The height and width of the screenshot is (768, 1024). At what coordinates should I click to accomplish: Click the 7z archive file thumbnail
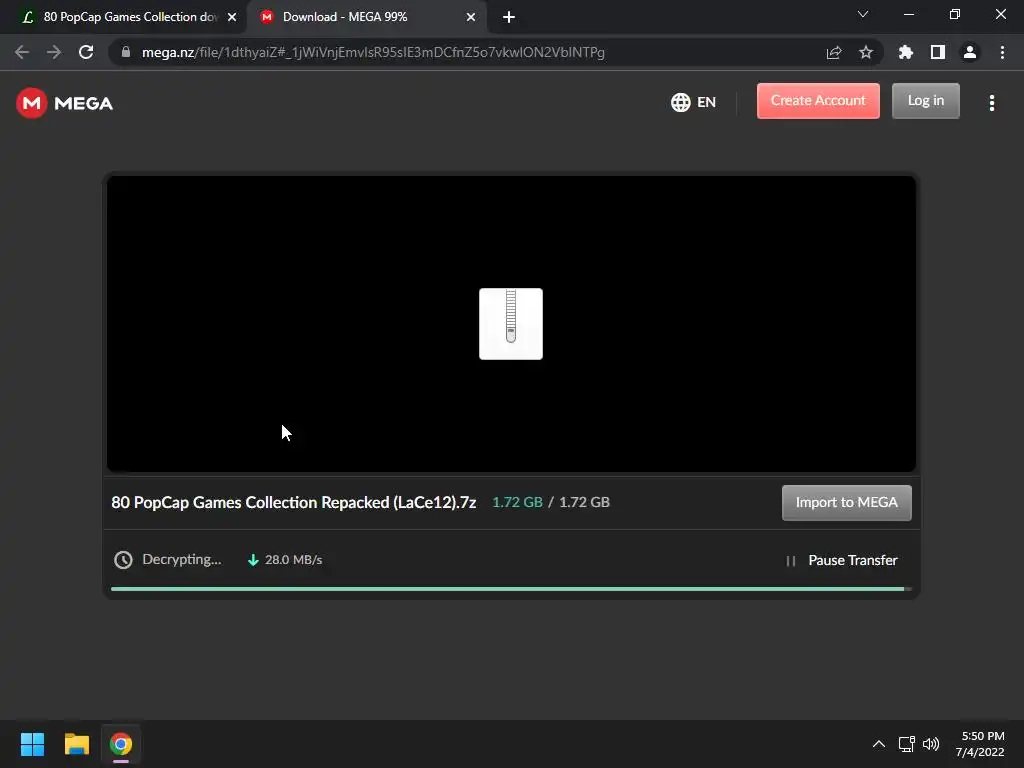[x=511, y=324]
